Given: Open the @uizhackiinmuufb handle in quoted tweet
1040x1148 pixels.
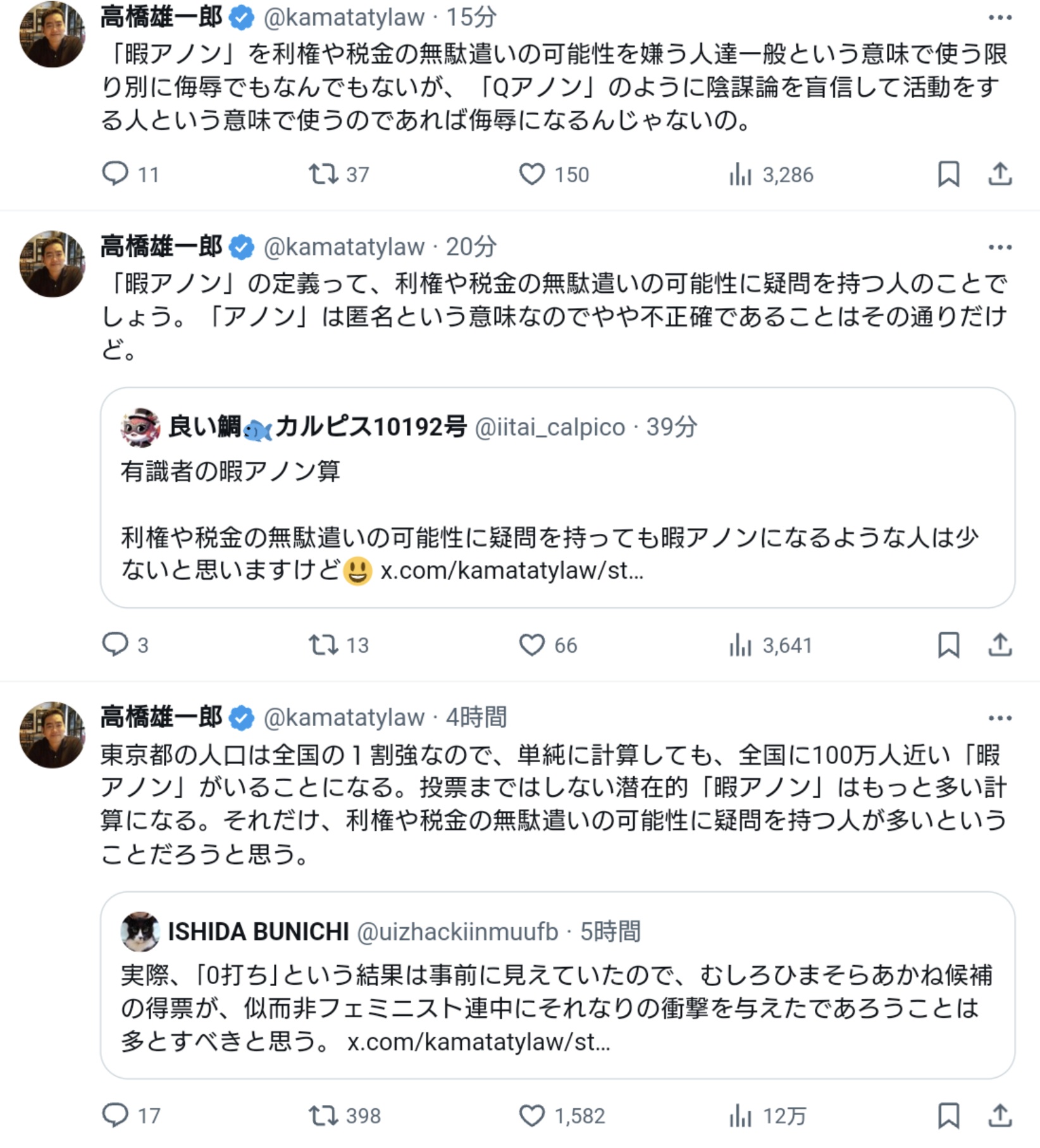Looking at the screenshot, I should coord(457,932).
